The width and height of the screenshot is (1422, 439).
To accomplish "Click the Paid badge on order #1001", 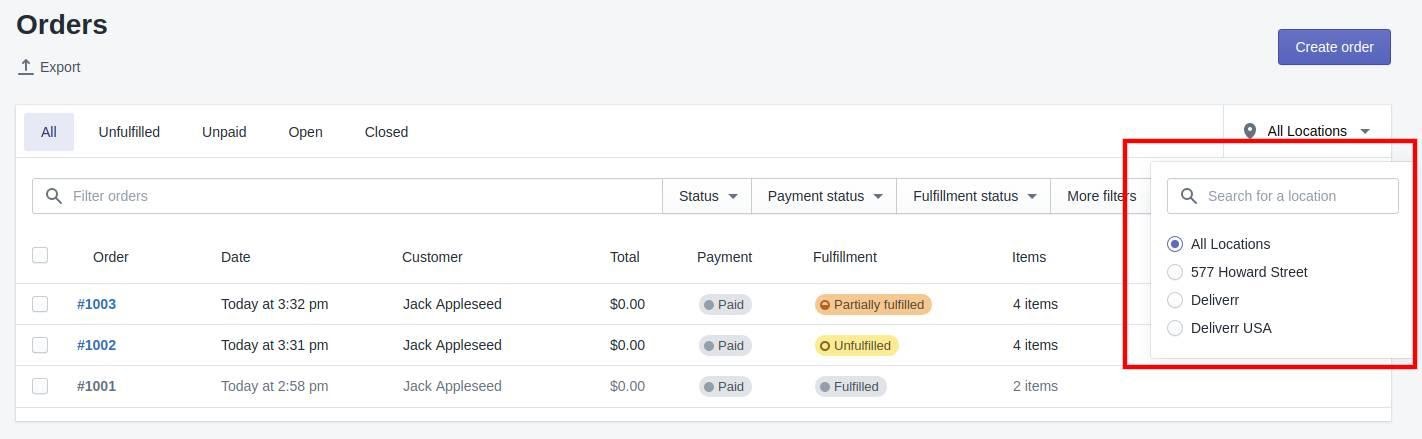I will 724,386.
